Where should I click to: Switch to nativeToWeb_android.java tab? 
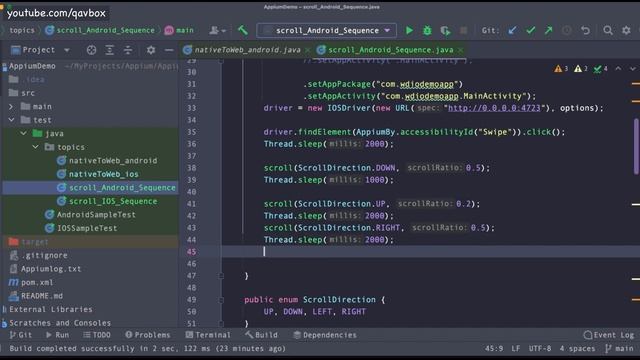pos(247,50)
